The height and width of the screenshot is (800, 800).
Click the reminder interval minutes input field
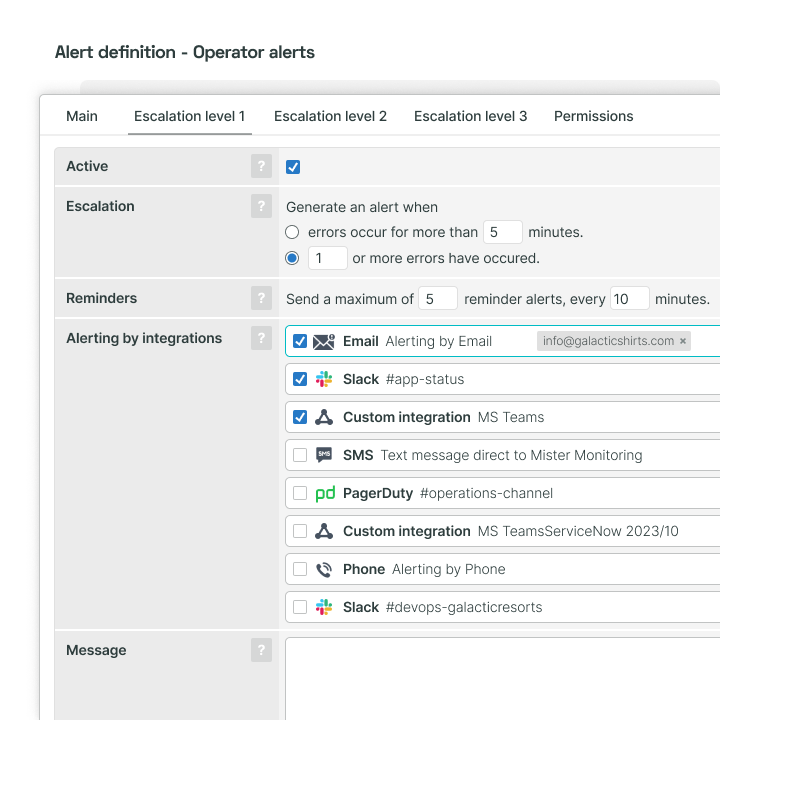click(632, 298)
